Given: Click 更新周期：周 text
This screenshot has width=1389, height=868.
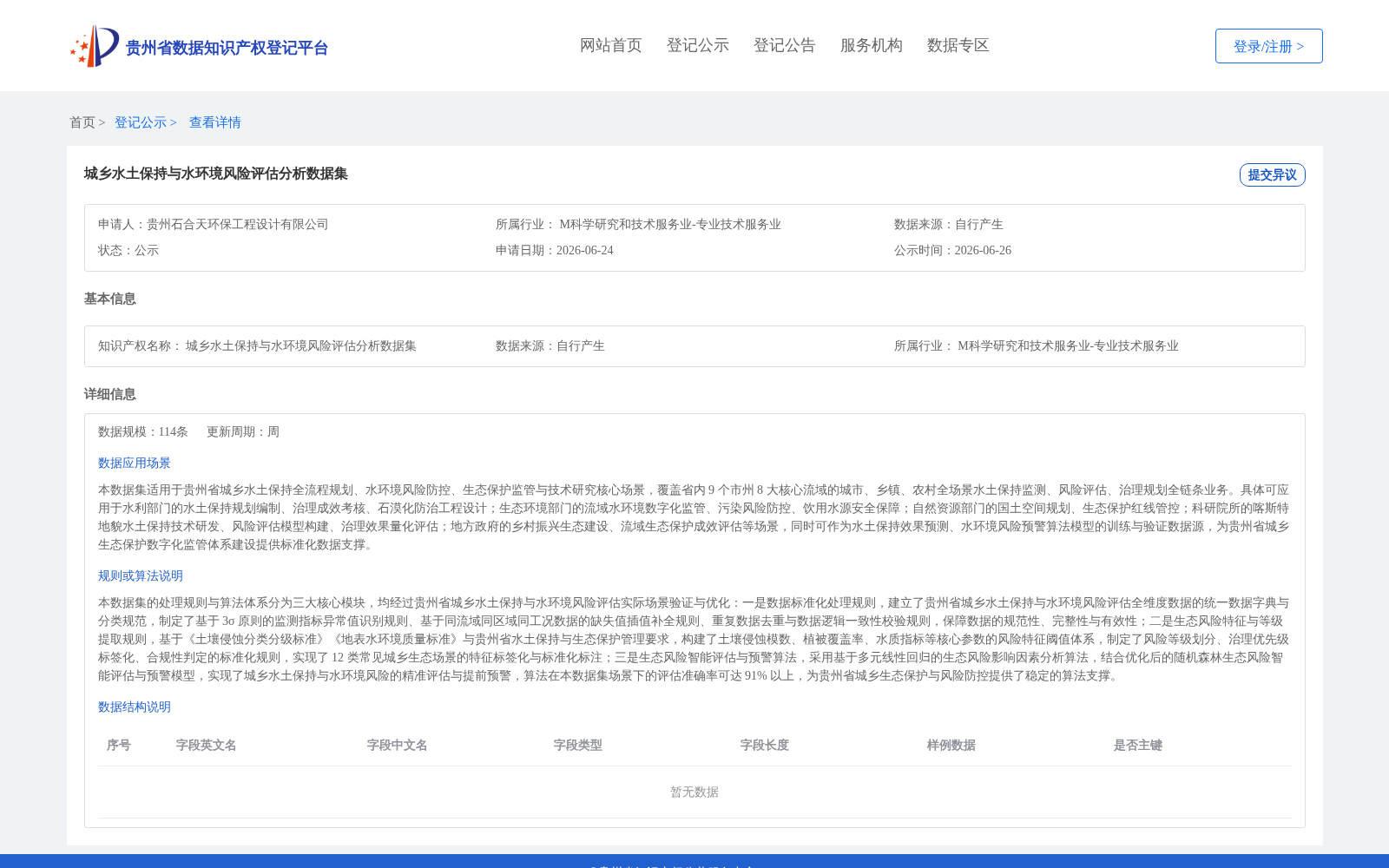Looking at the screenshot, I should [x=243, y=431].
